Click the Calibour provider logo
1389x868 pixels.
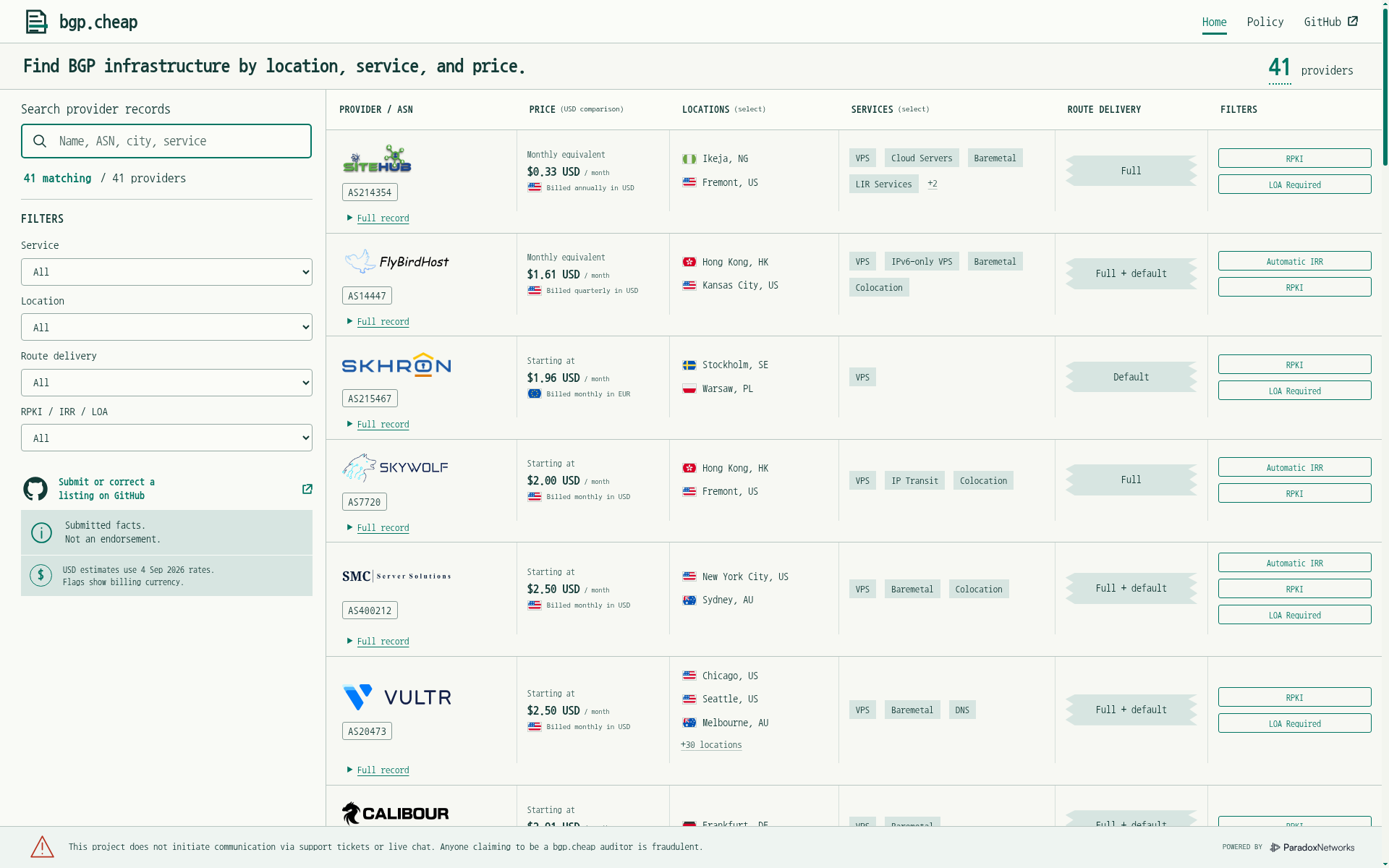point(396,813)
